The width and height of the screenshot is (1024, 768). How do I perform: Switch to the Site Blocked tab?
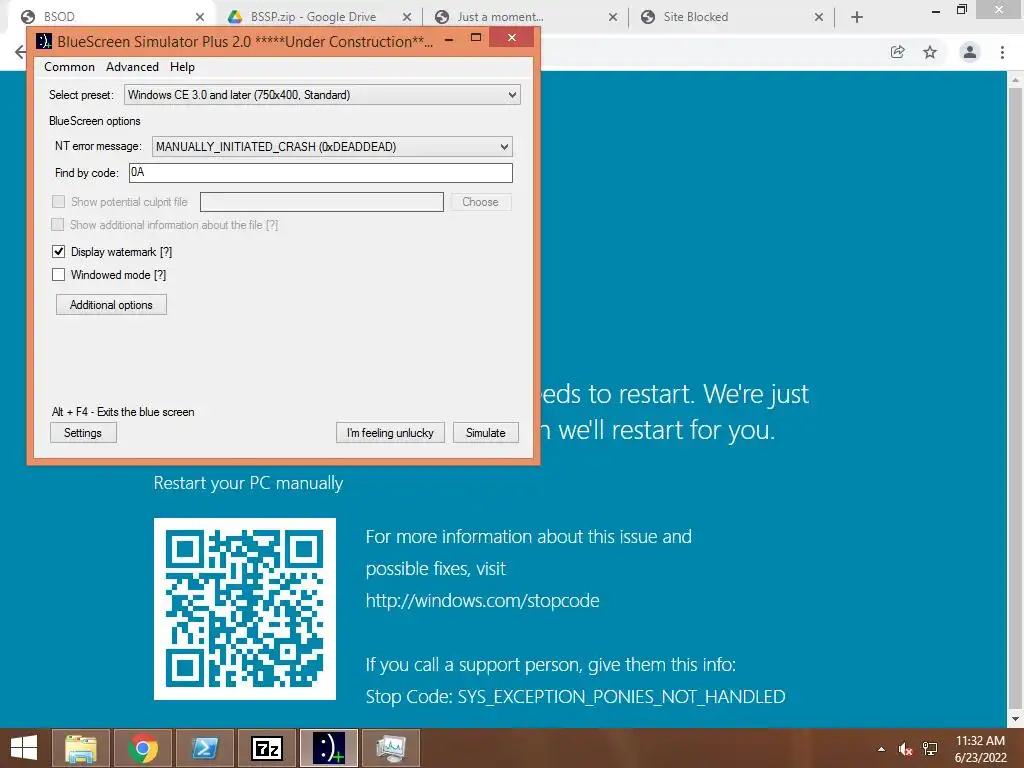click(x=696, y=17)
